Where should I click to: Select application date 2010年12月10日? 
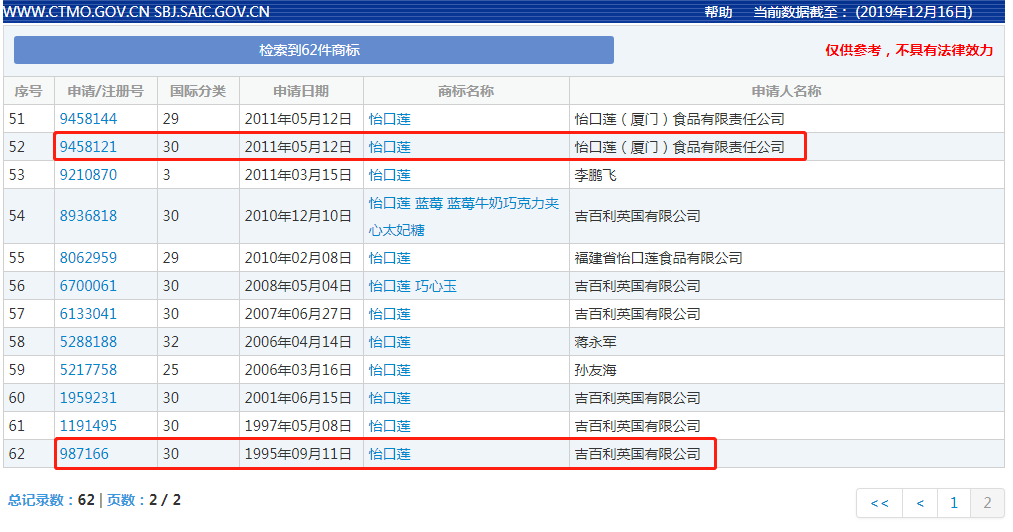298,216
